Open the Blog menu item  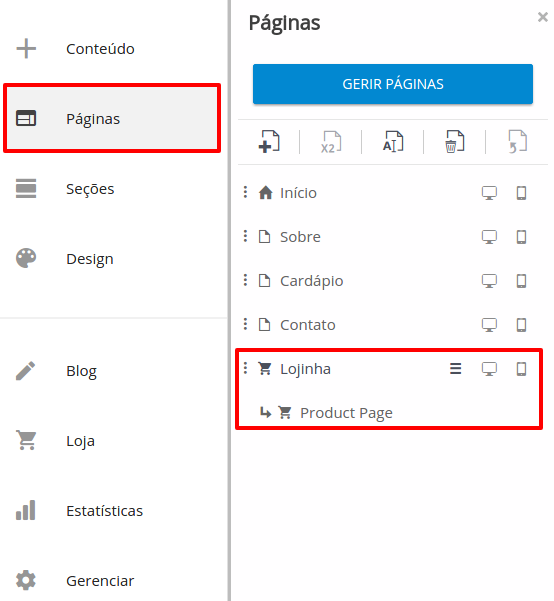pyautogui.click(x=56, y=371)
